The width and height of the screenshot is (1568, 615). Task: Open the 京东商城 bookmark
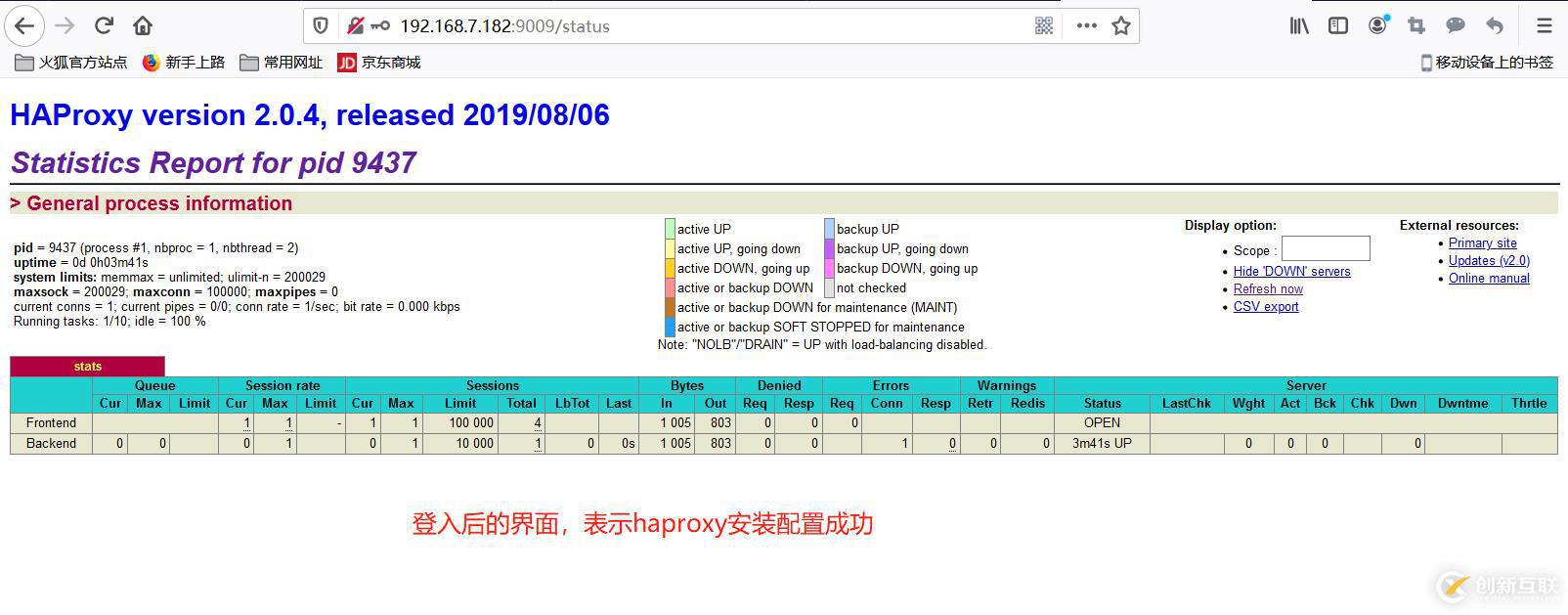pyautogui.click(x=379, y=63)
